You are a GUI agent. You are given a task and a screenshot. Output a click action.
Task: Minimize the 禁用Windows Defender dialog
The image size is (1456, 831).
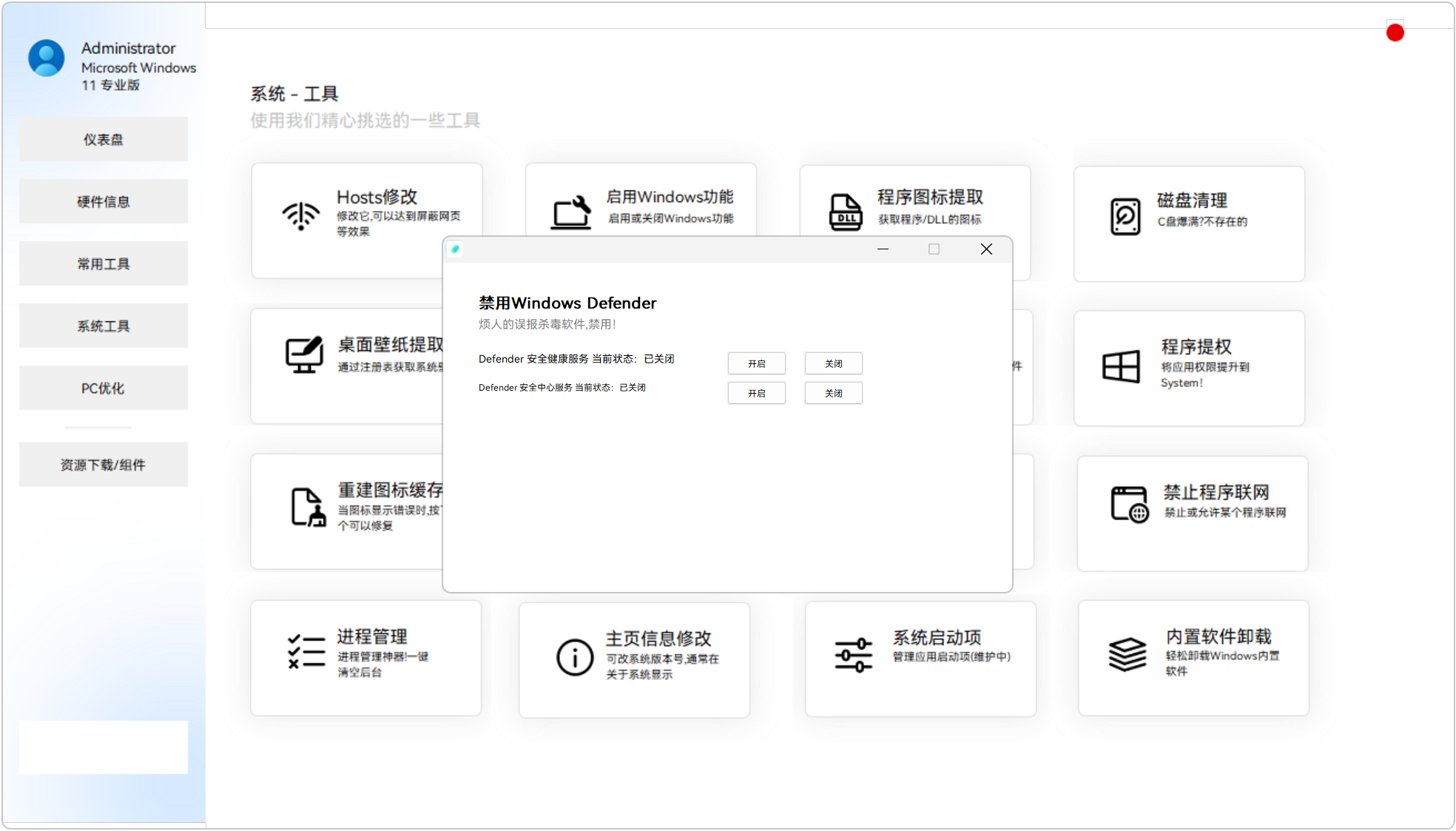click(883, 249)
